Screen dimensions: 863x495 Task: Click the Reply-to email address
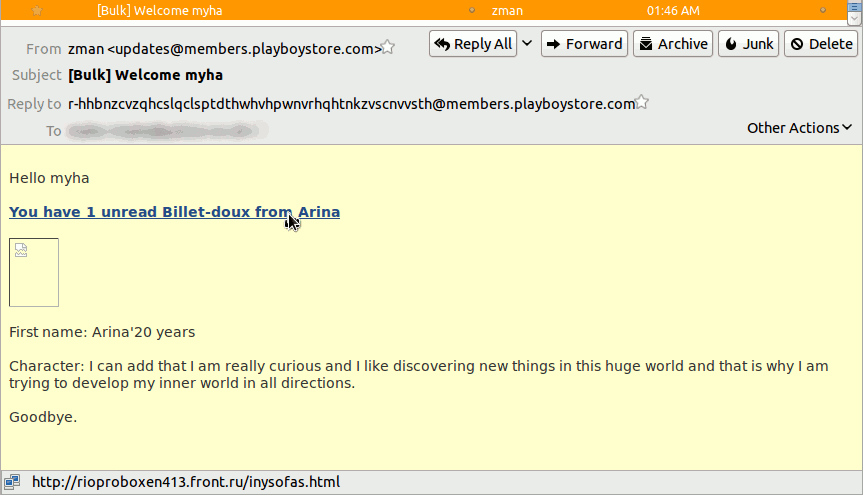click(x=351, y=104)
